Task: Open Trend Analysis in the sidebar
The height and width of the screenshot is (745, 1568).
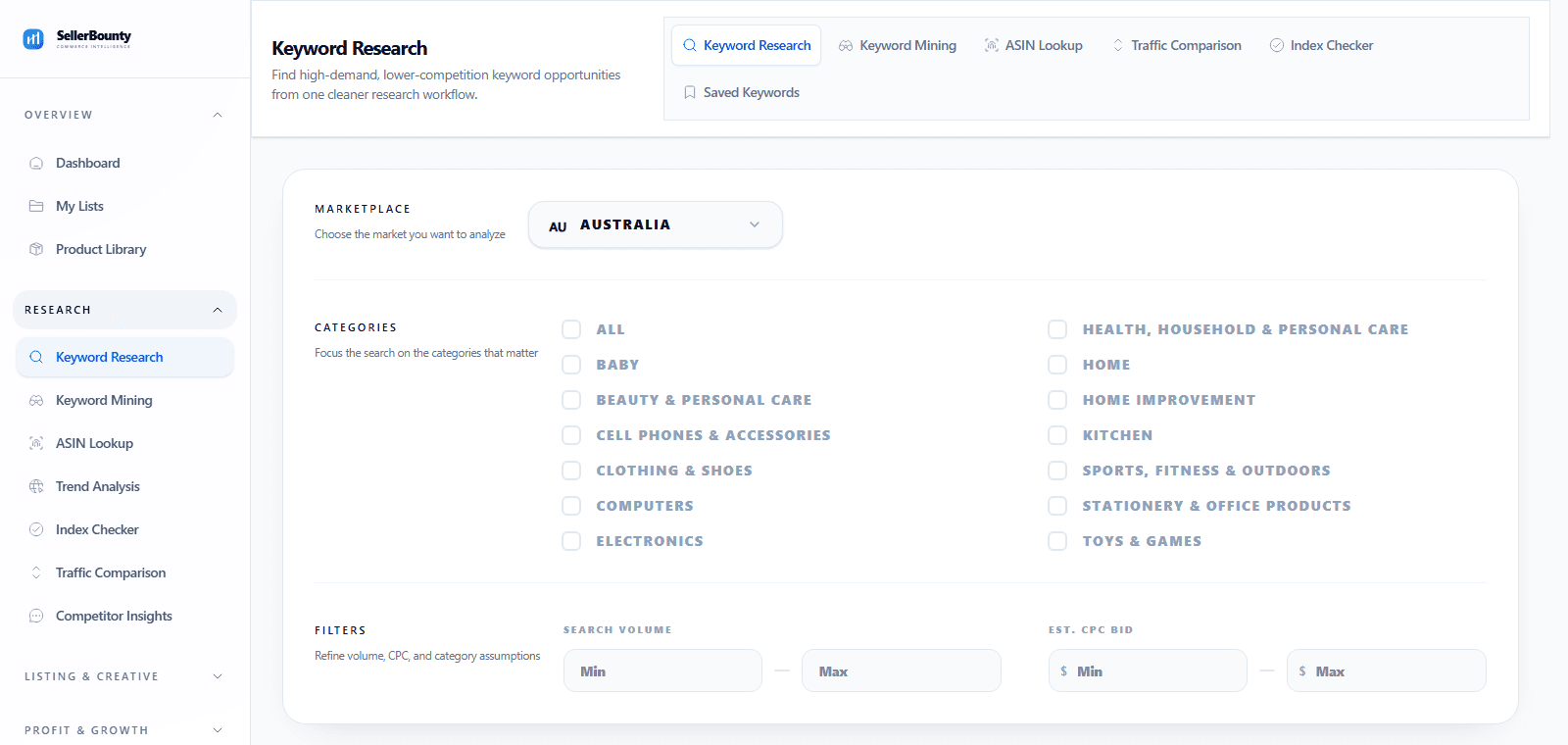Action: 124,487
